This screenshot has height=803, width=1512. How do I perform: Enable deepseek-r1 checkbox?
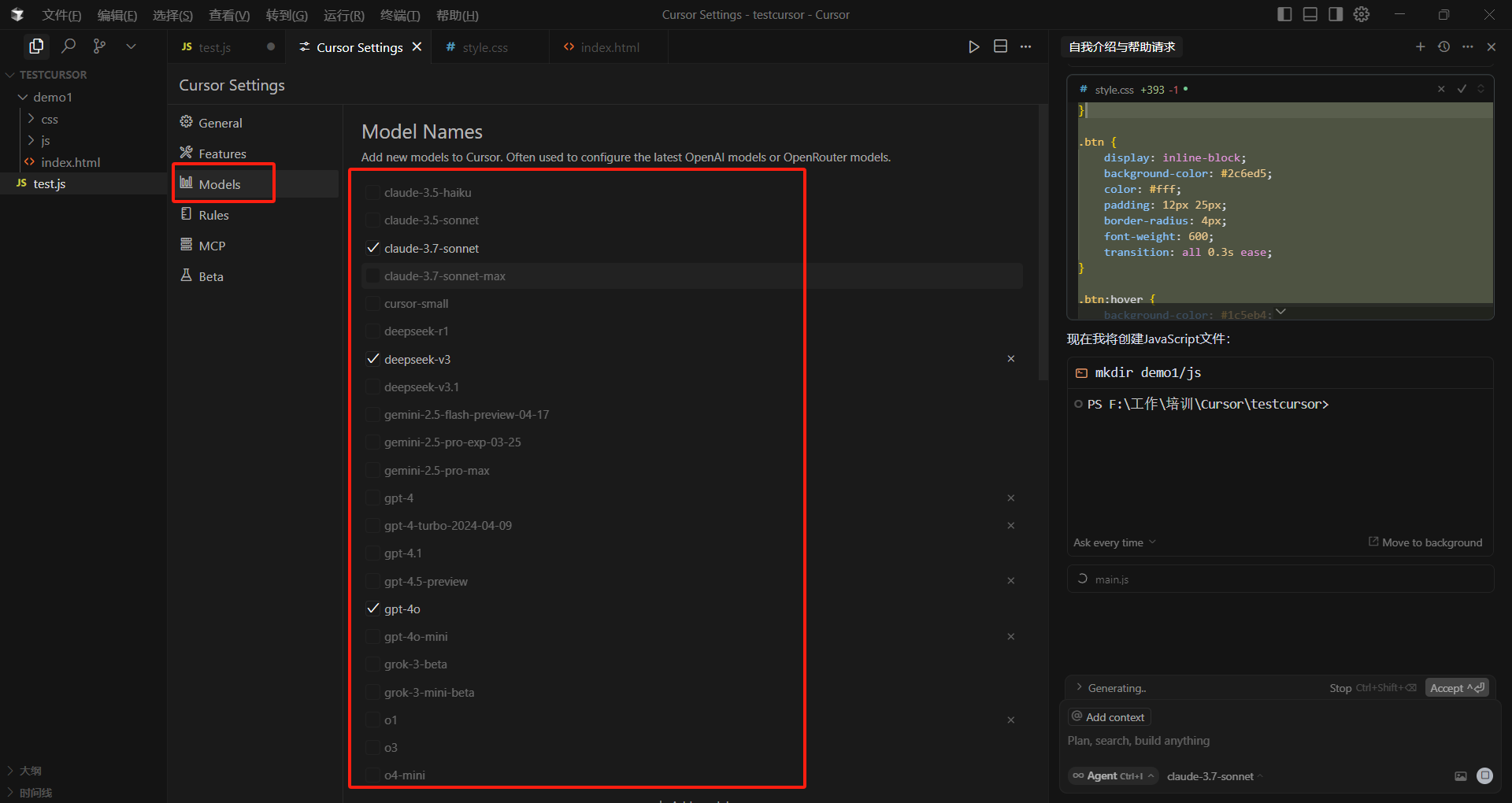(373, 331)
